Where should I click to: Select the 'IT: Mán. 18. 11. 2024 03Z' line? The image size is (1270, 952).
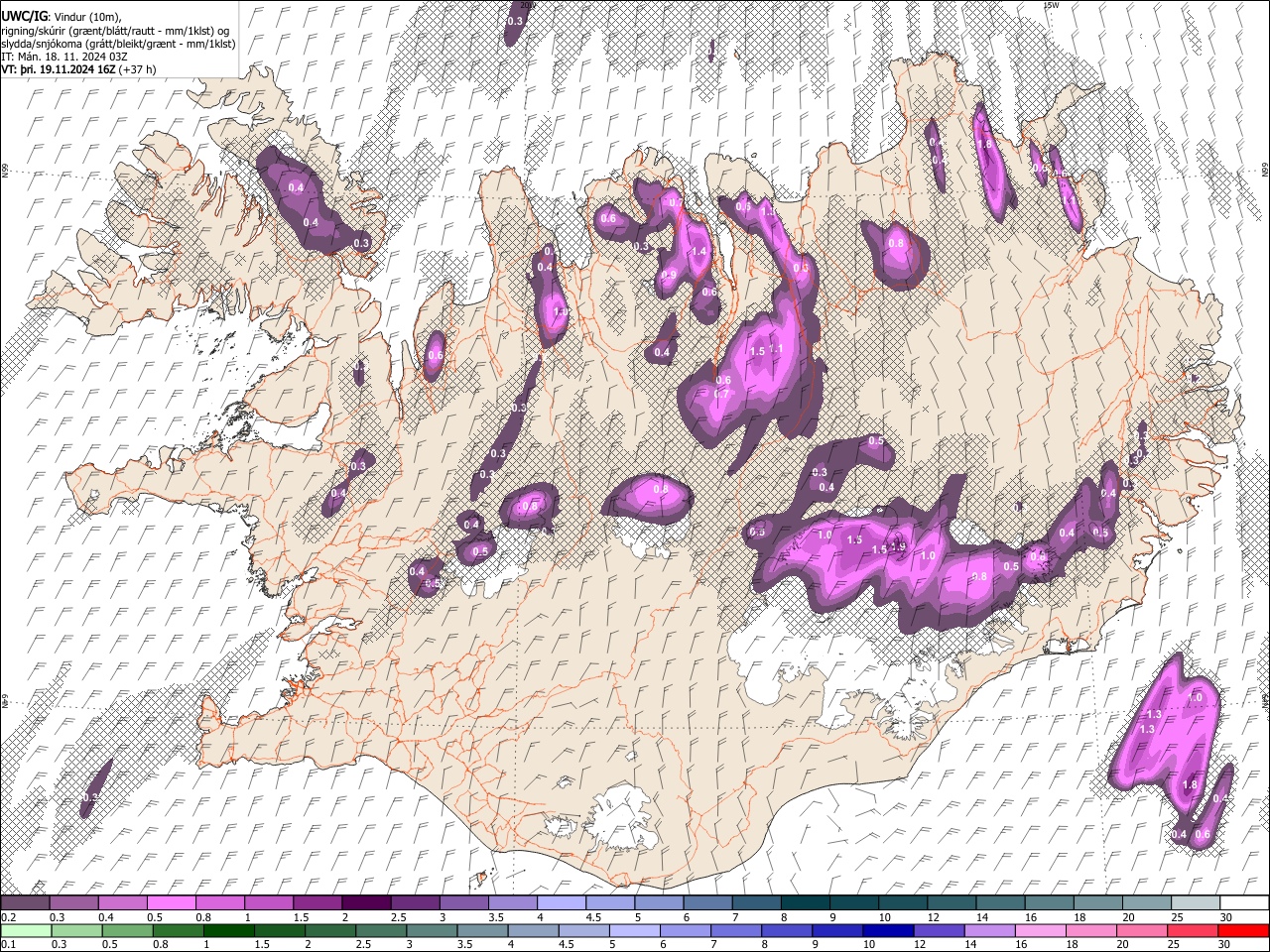coord(64,57)
